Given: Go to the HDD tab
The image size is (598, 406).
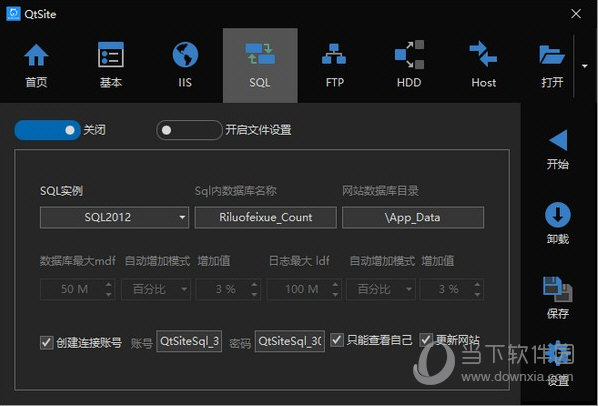Looking at the screenshot, I should click(x=409, y=65).
